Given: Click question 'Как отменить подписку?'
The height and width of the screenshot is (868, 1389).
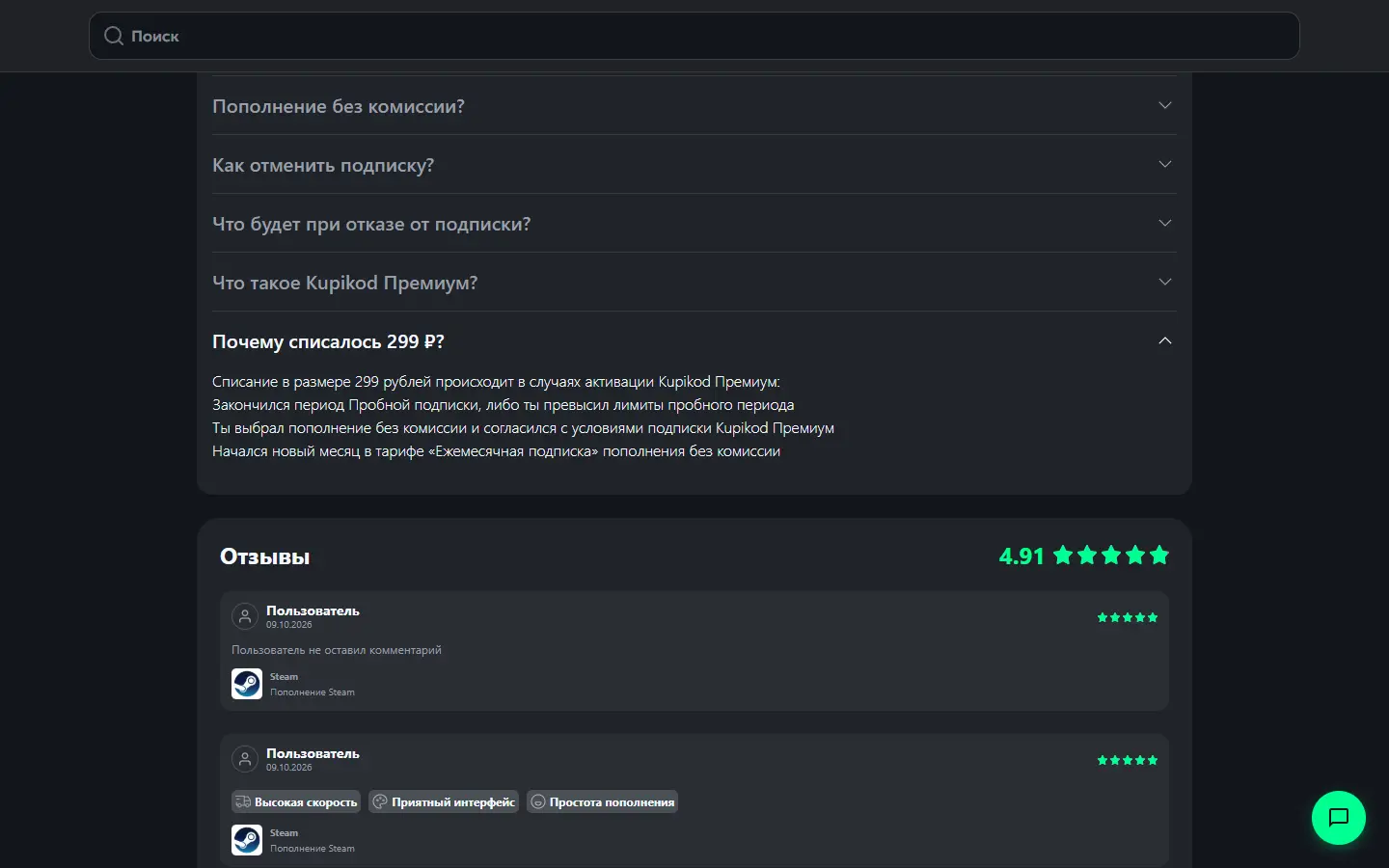Looking at the screenshot, I should point(323,165).
